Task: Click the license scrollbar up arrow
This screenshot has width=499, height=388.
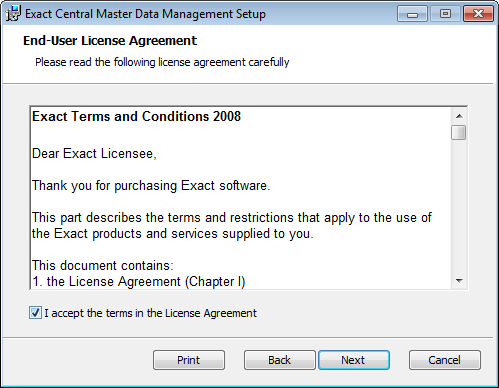Action: (459, 116)
